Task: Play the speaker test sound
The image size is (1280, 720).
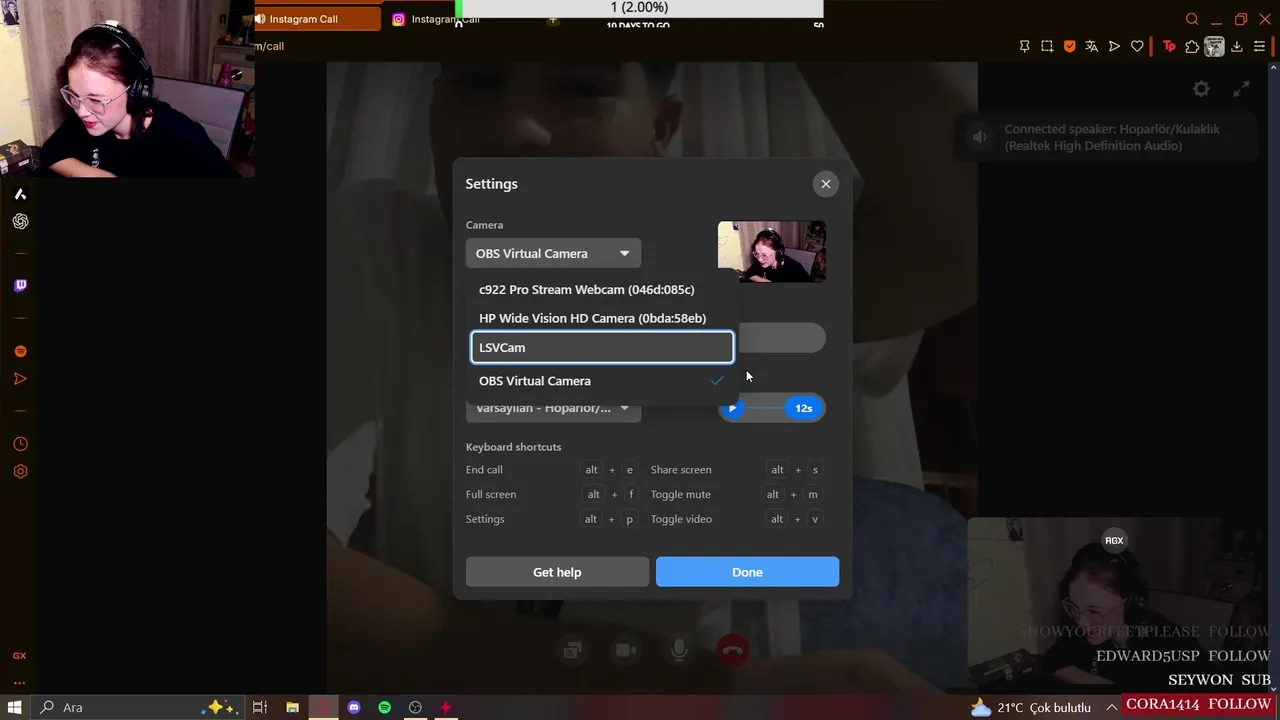Action: point(732,408)
